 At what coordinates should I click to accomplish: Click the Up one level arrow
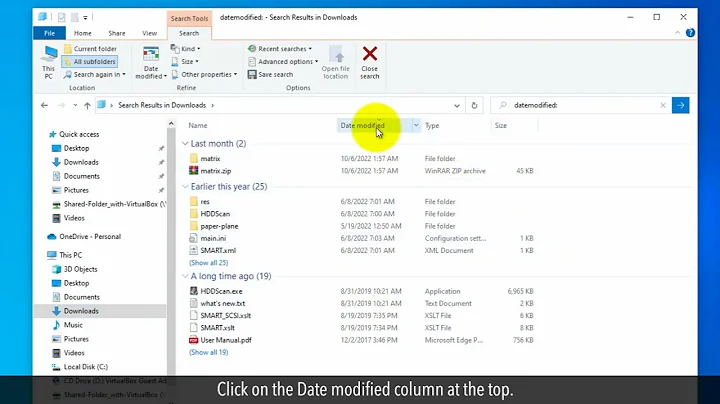[87, 106]
